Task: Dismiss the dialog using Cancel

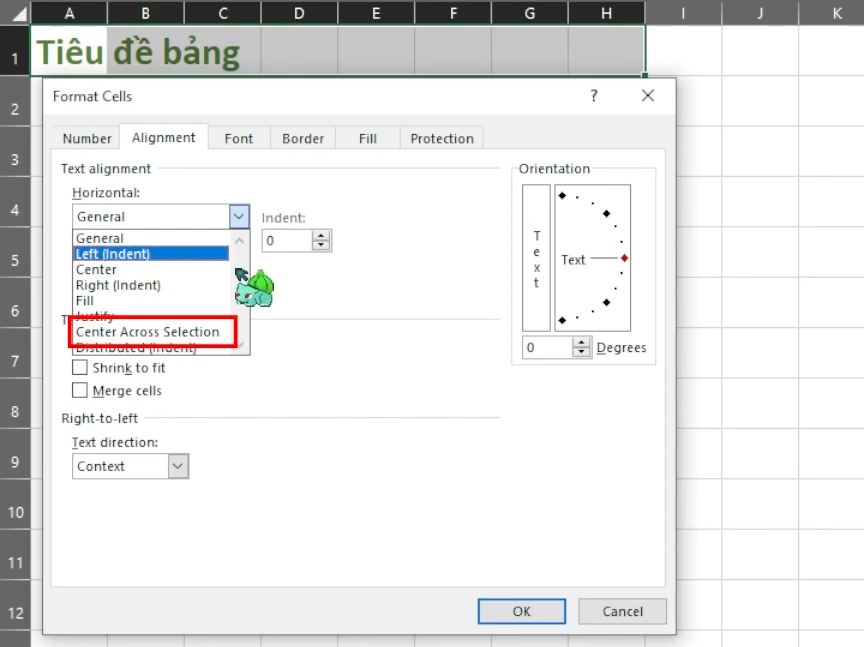Action: 622,611
